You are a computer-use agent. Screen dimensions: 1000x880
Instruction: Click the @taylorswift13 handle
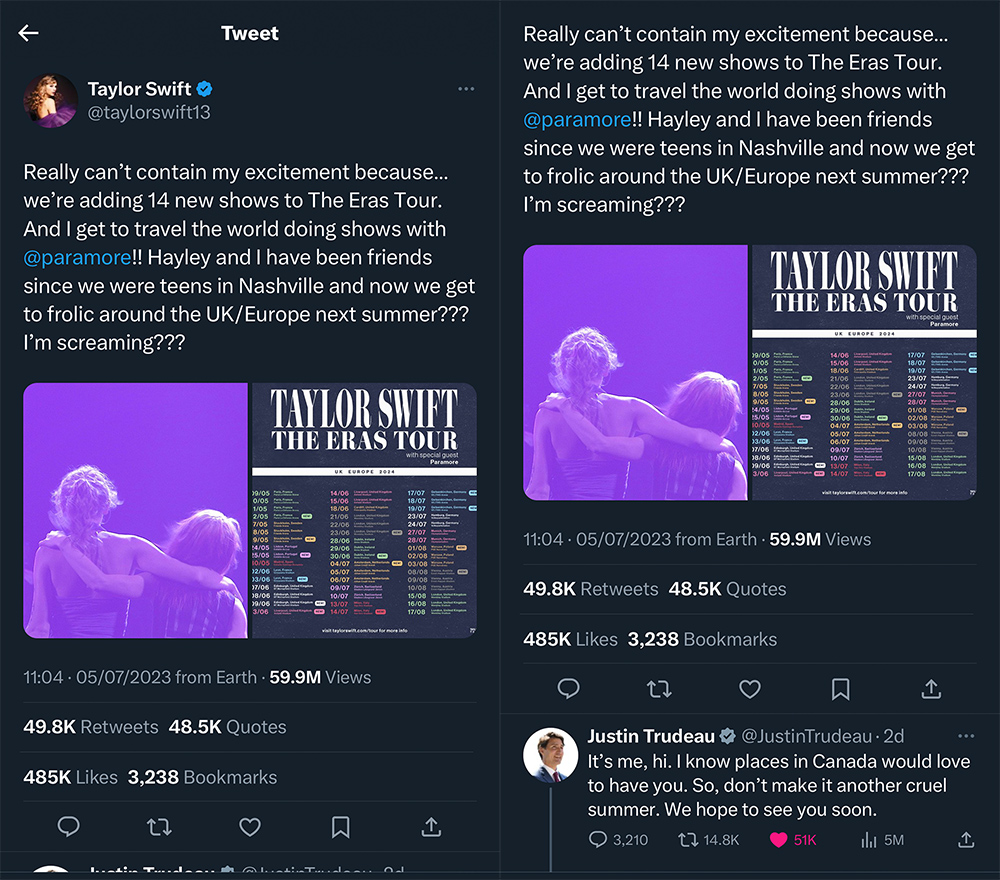pos(149,112)
